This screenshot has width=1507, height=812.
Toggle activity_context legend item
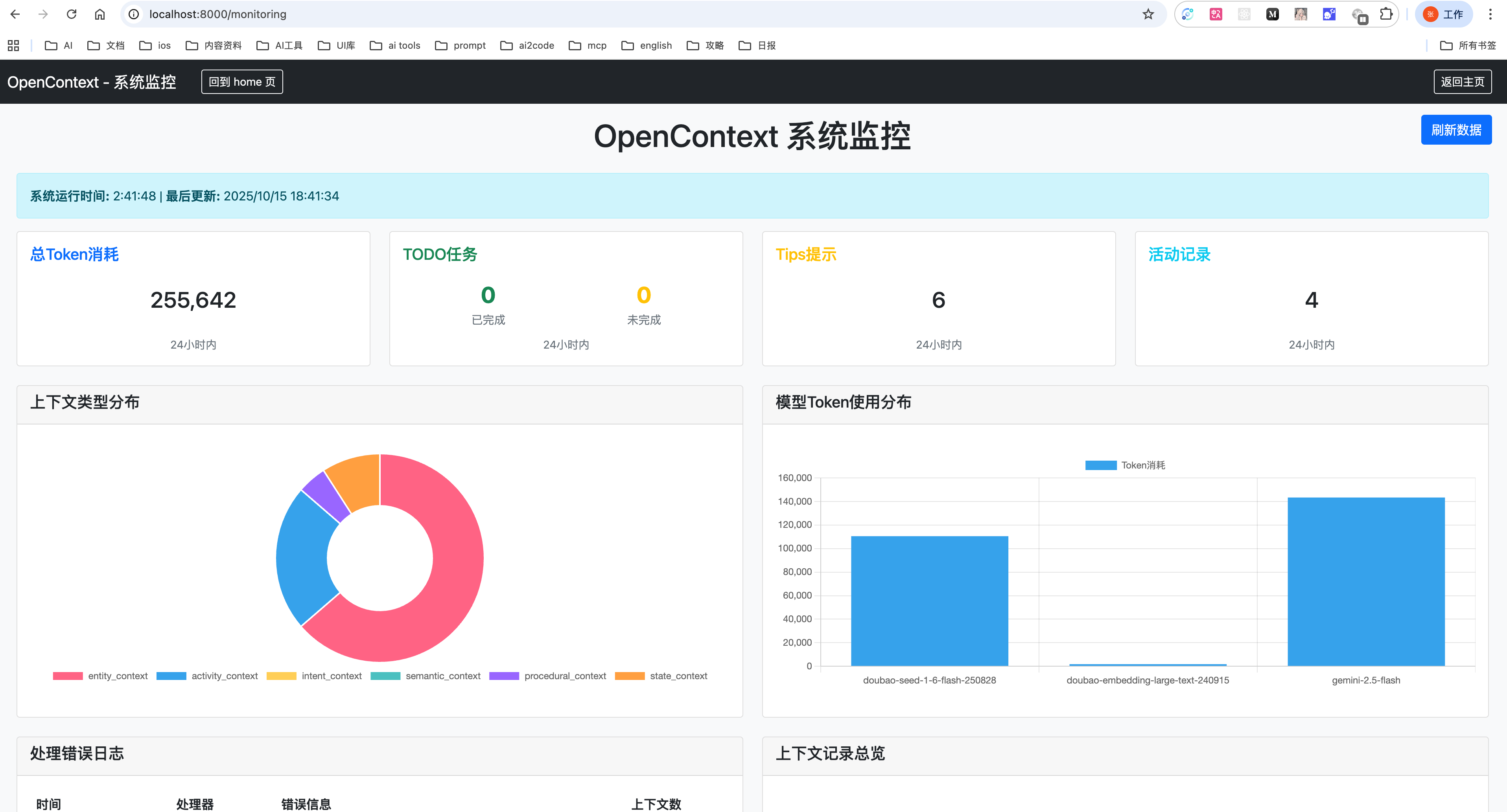(x=207, y=676)
